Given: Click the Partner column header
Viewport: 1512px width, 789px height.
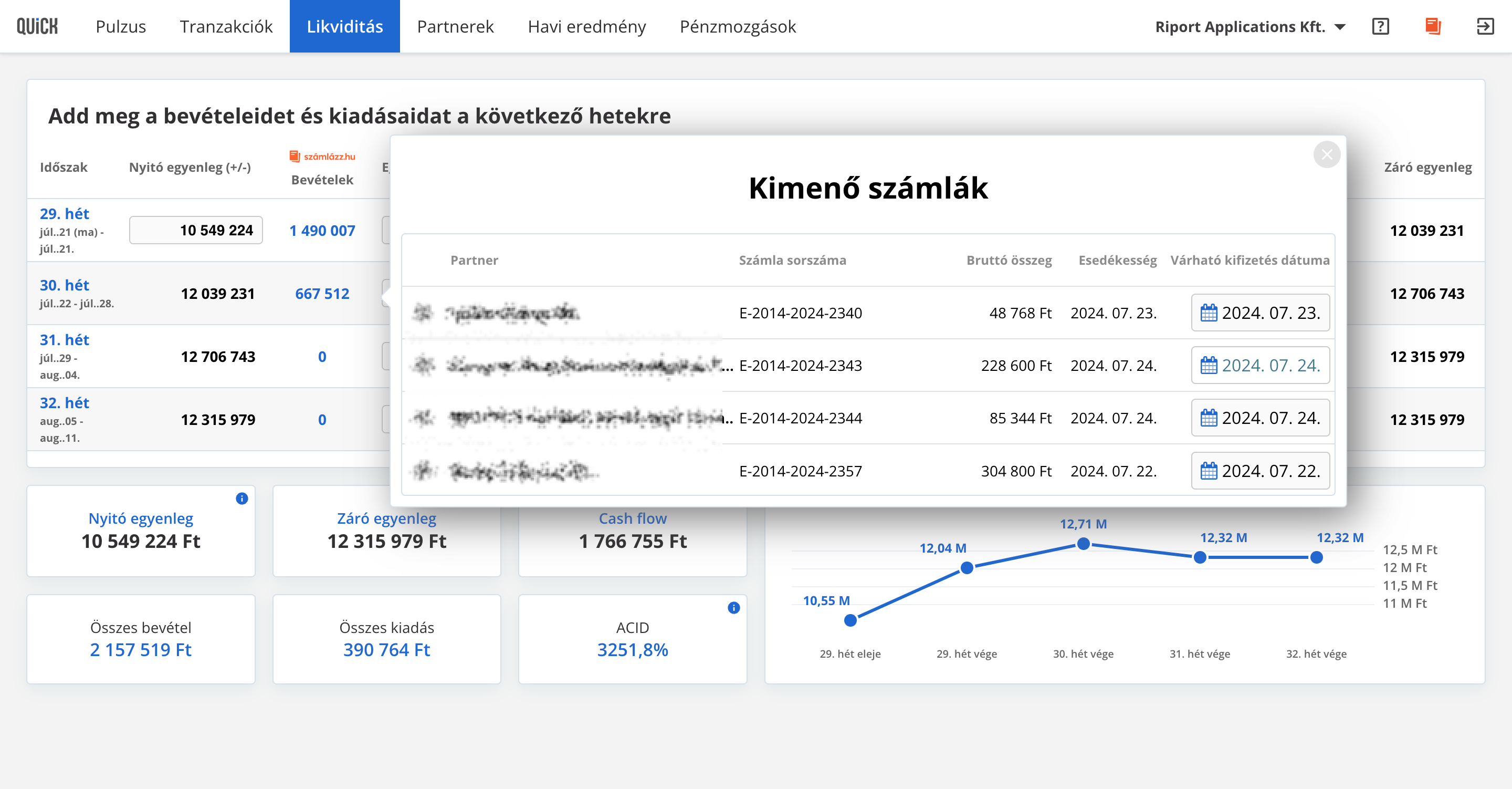Looking at the screenshot, I should (x=474, y=260).
